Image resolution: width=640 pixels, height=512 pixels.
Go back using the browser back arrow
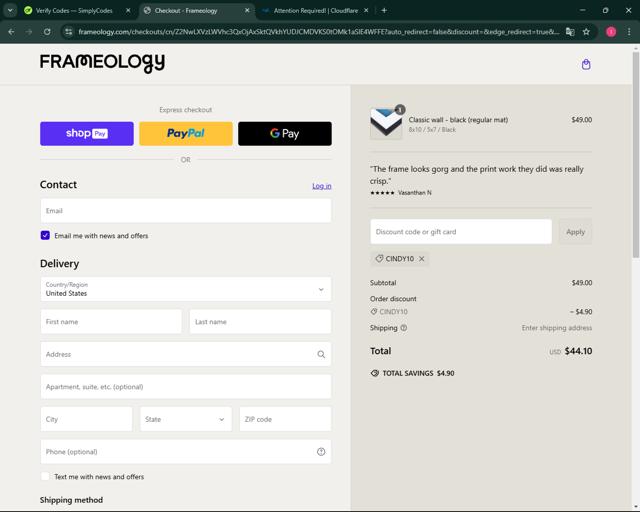(x=11, y=31)
